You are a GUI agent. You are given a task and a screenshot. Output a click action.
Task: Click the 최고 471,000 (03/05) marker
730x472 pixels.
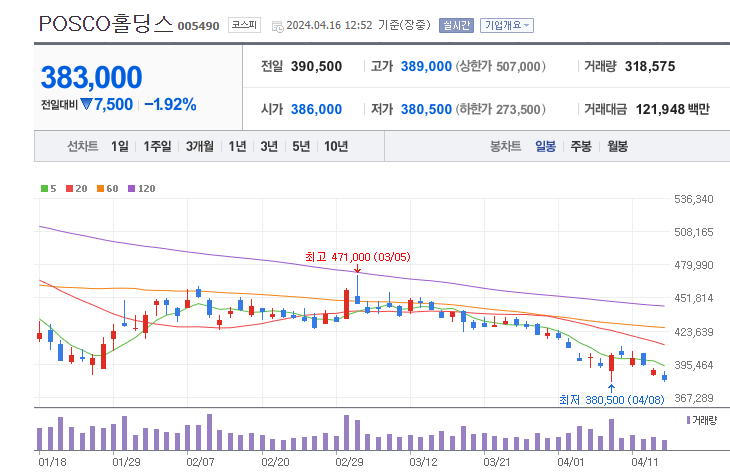(x=358, y=257)
